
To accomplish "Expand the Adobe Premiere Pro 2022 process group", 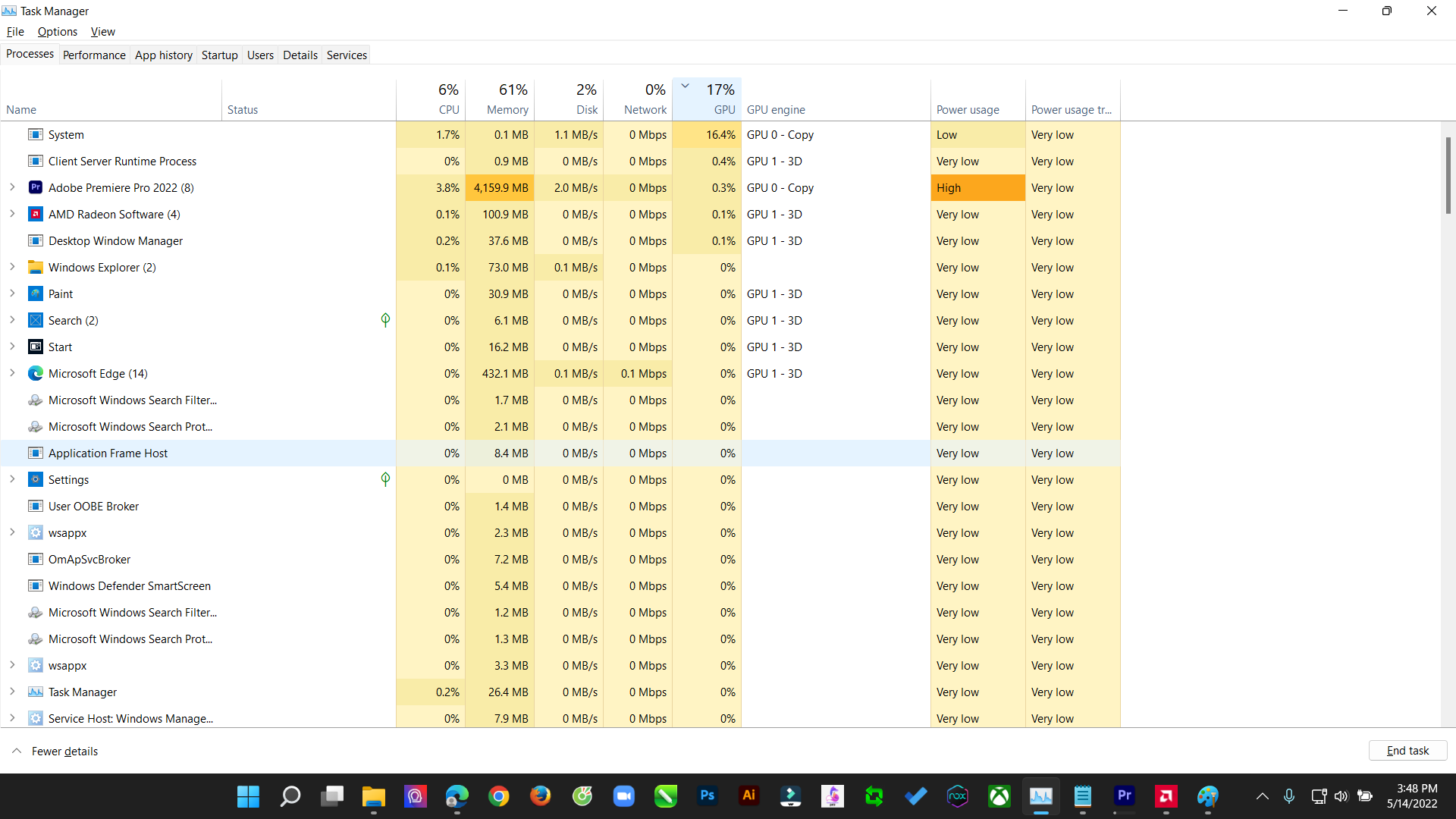I will [x=12, y=187].
